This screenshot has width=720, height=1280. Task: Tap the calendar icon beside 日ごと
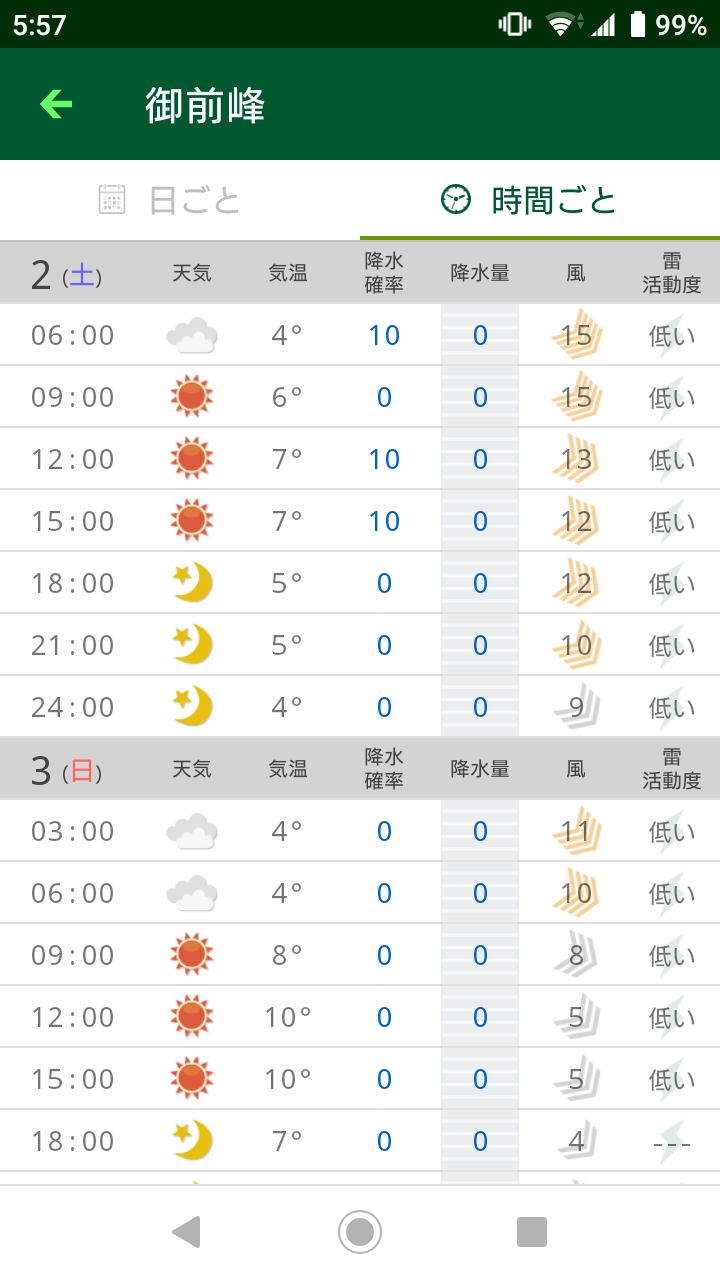(112, 200)
